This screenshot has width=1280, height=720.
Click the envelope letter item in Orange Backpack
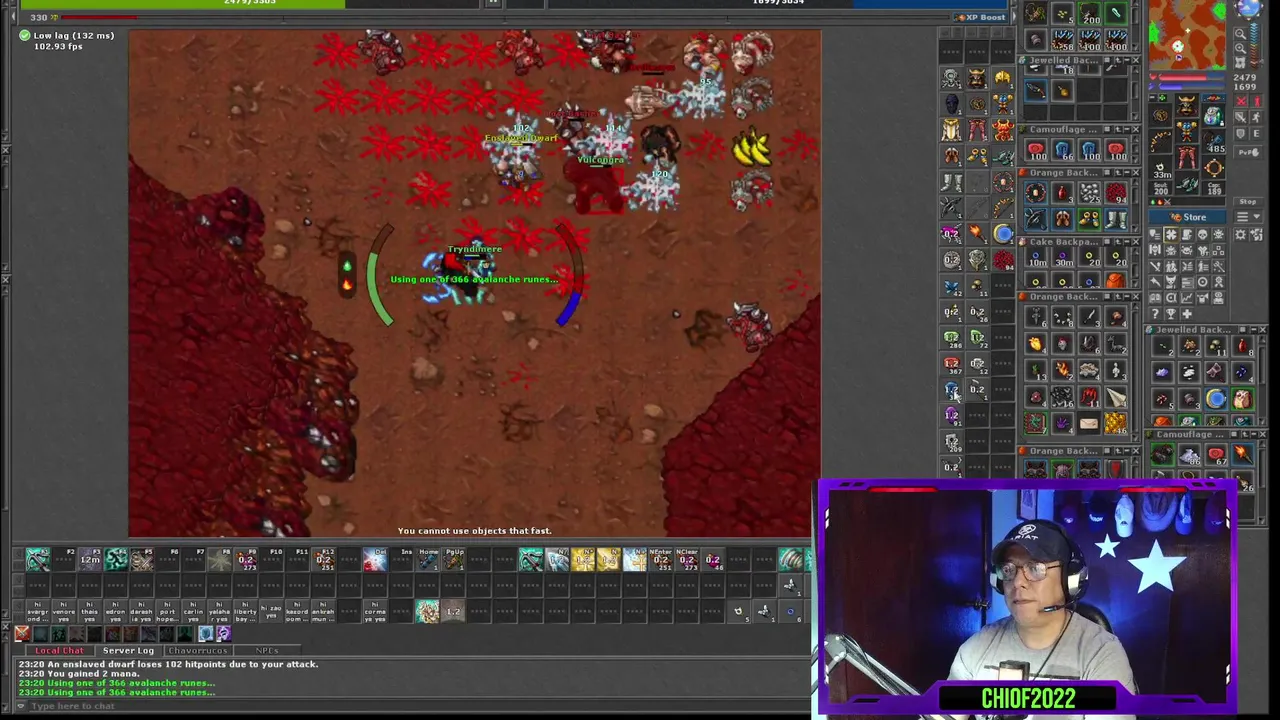tap(1089, 424)
